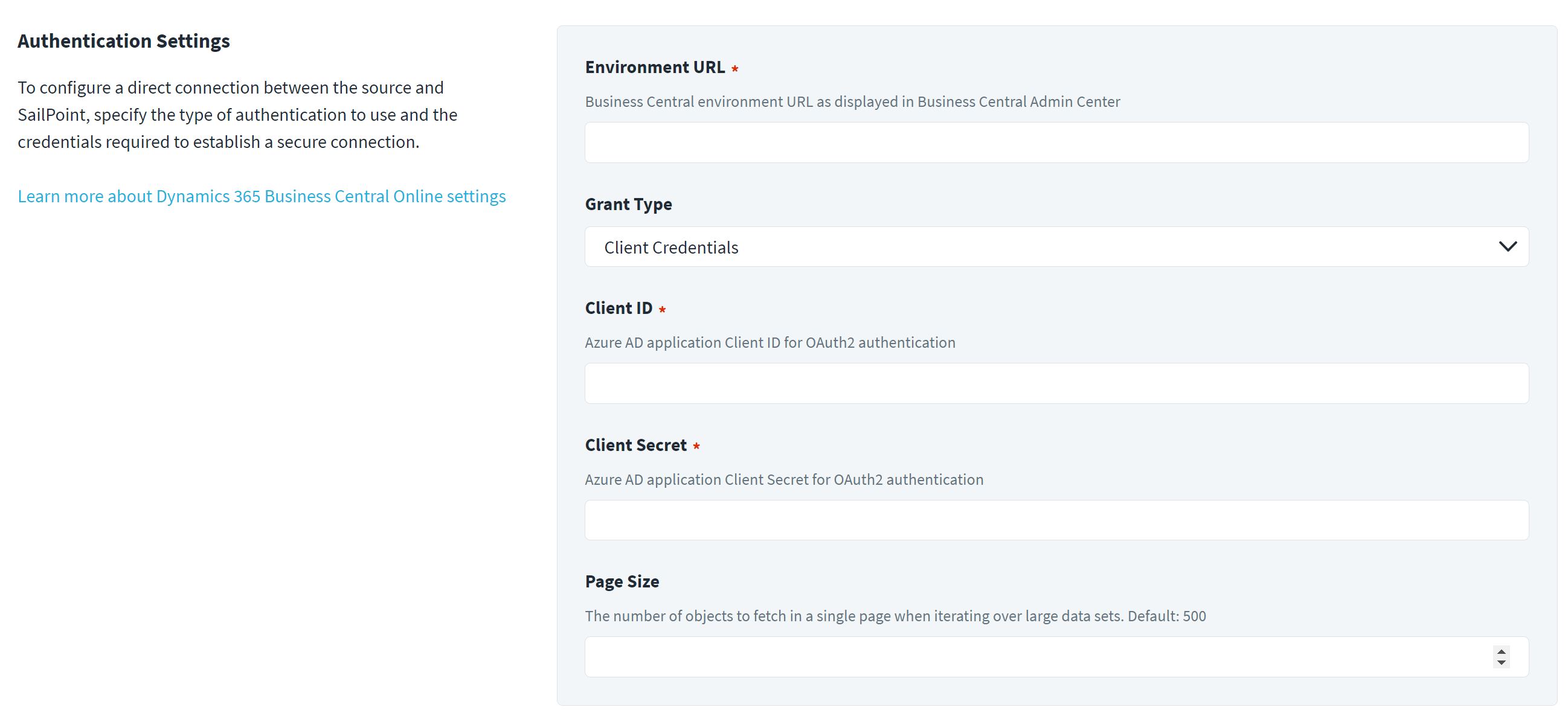This screenshot has width=1568, height=713.
Task: Click the Grant Type label
Action: click(x=628, y=204)
